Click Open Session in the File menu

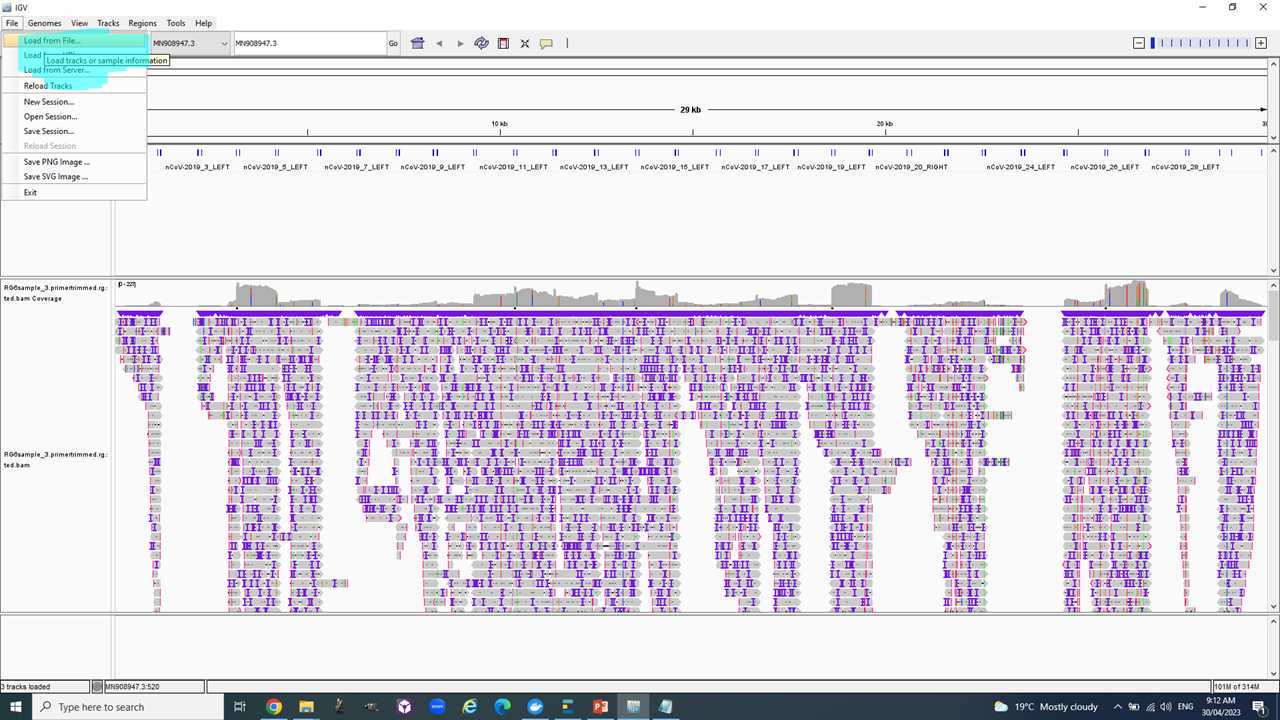(50, 117)
